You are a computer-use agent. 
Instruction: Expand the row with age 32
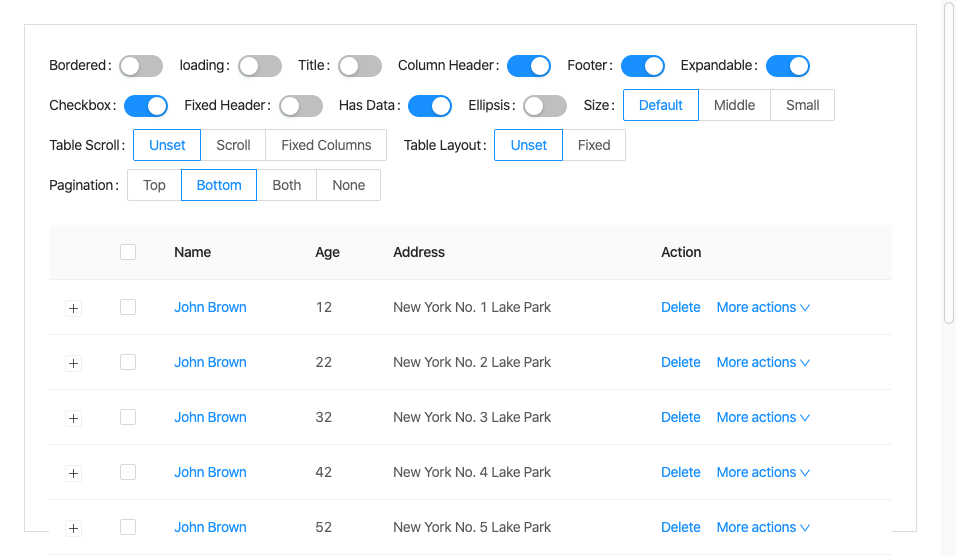(x=73, y=418)
